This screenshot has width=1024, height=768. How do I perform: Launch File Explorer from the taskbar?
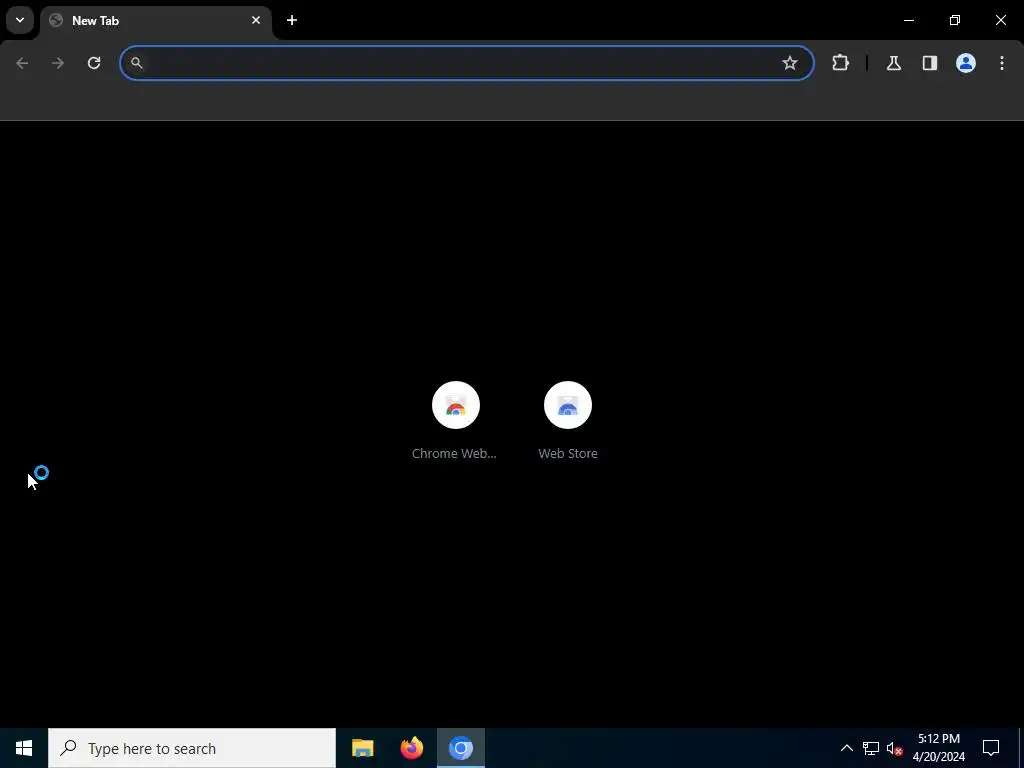pyautogui.click(x=362, y=748)
